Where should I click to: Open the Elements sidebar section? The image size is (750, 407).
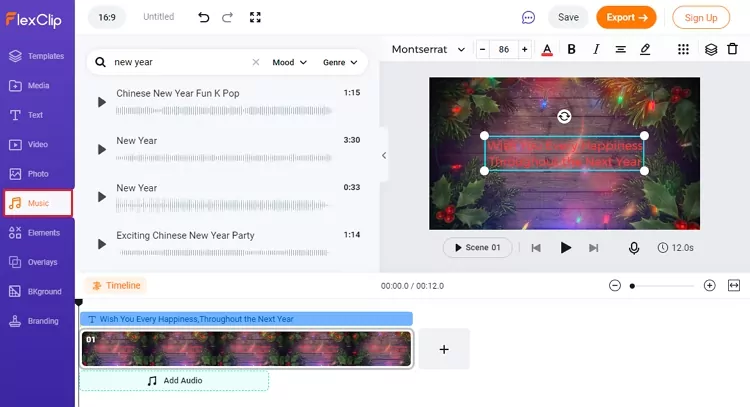(34, 233)
